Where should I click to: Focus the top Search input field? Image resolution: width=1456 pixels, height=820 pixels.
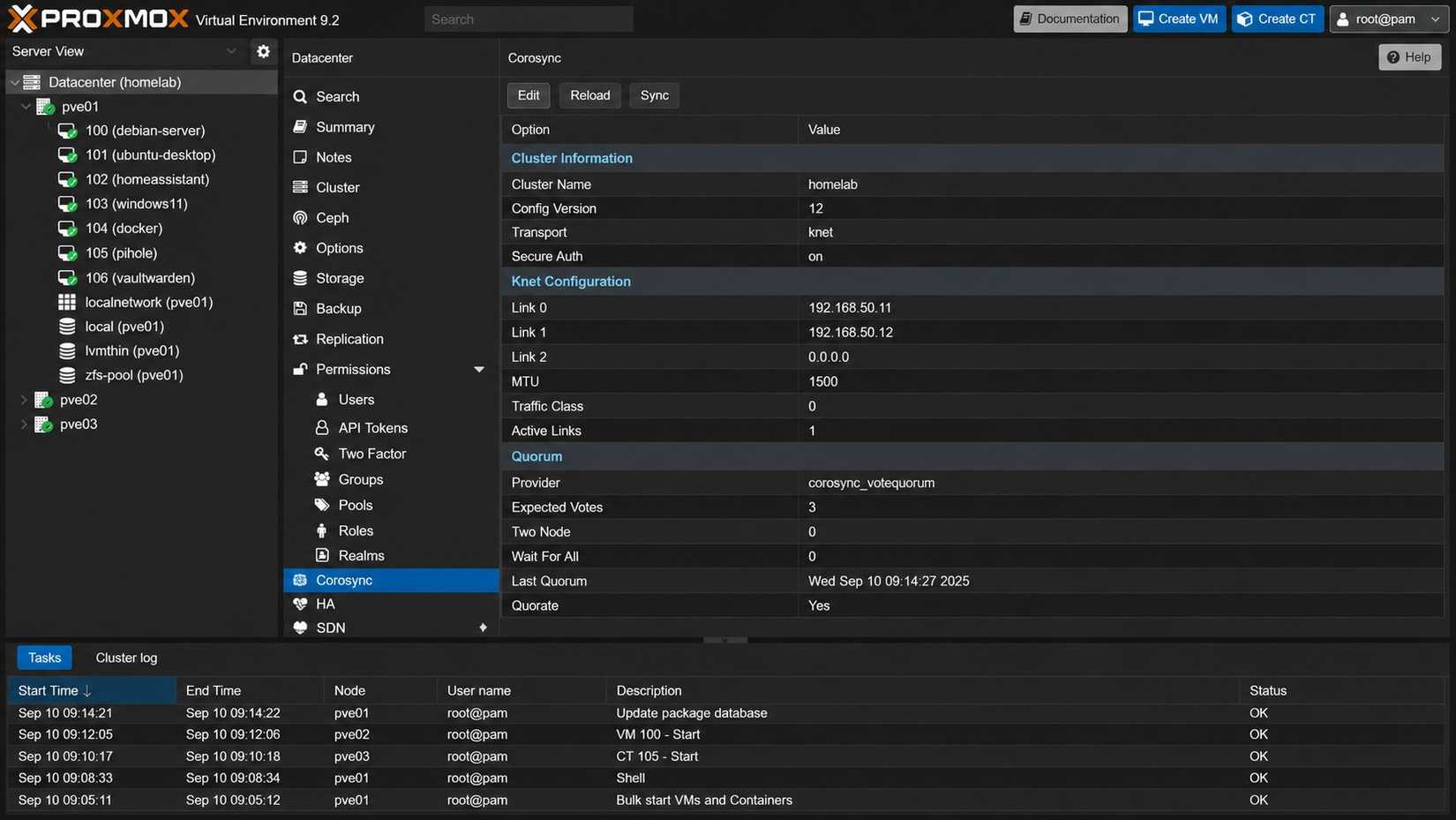click(x=529, y=19)
